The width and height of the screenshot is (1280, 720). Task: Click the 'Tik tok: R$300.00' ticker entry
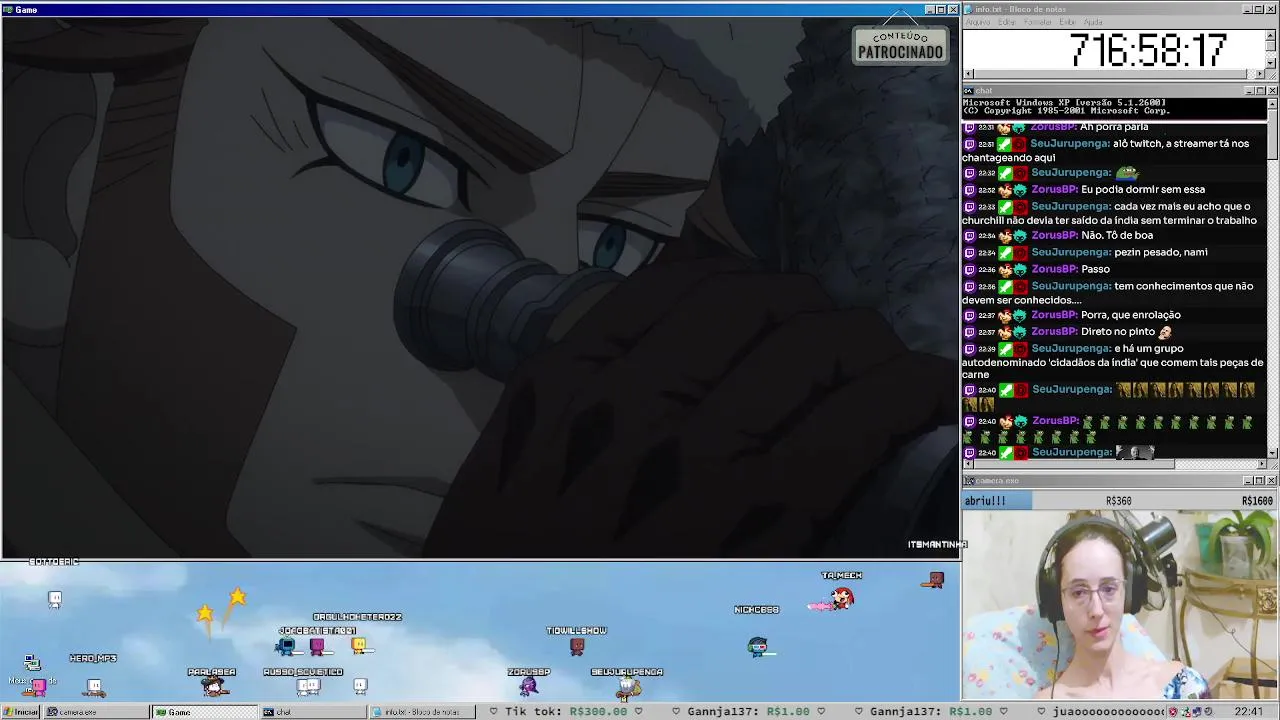click(x=566, y=712)
